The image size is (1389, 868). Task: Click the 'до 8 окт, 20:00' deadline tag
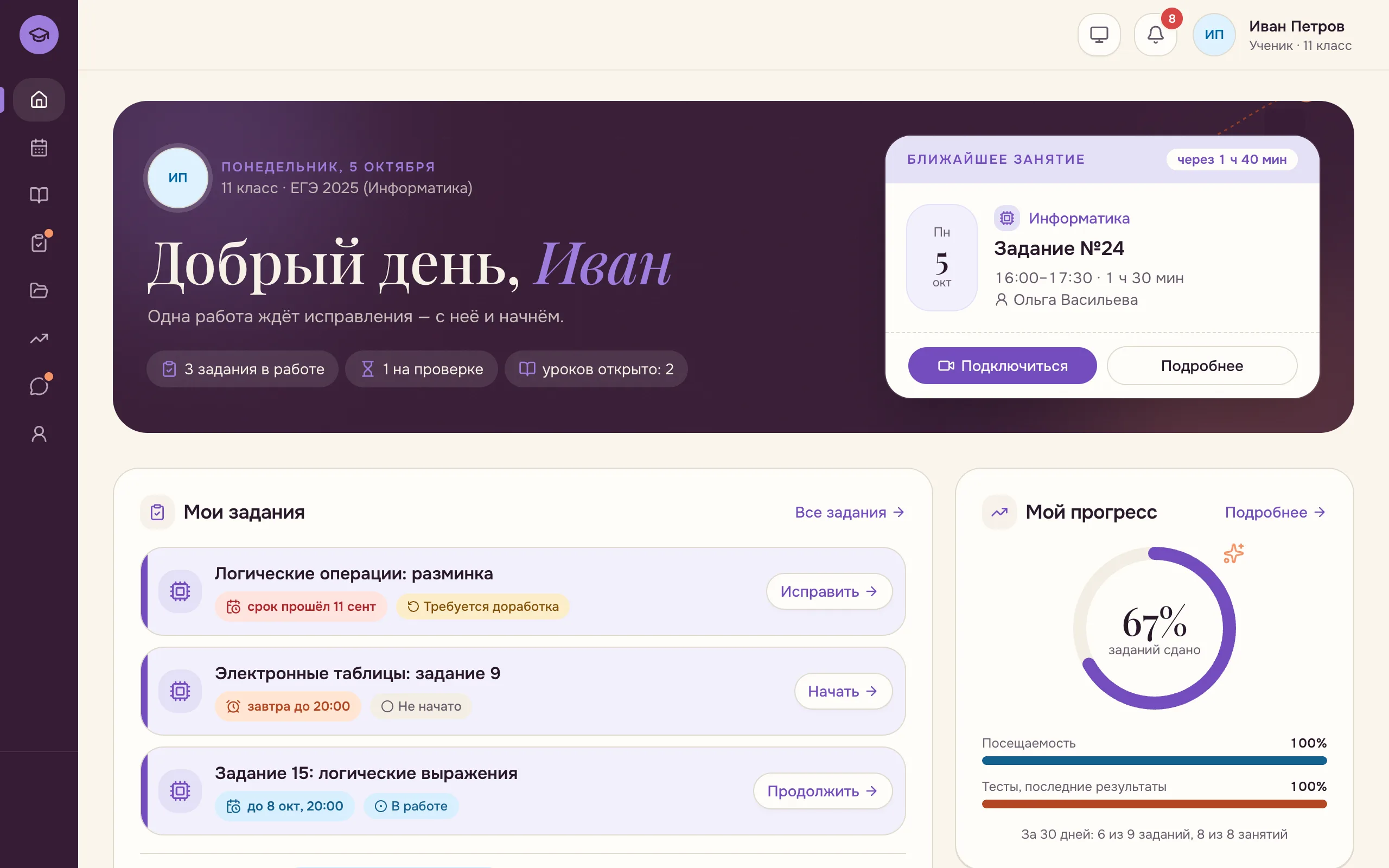click(285, 806)
